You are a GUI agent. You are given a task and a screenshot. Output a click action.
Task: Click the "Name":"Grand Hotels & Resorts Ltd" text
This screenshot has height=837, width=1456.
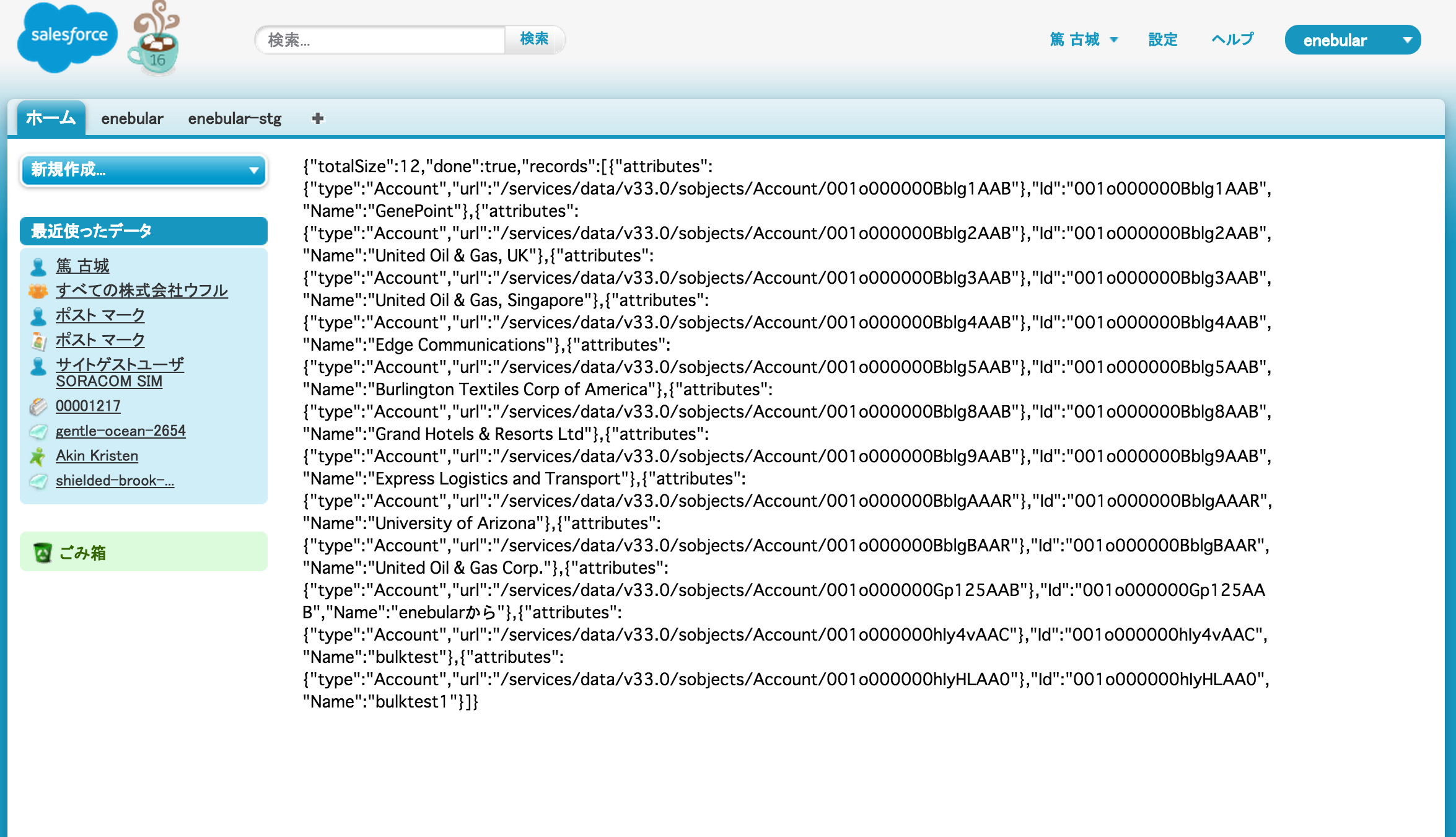[448, 434]
